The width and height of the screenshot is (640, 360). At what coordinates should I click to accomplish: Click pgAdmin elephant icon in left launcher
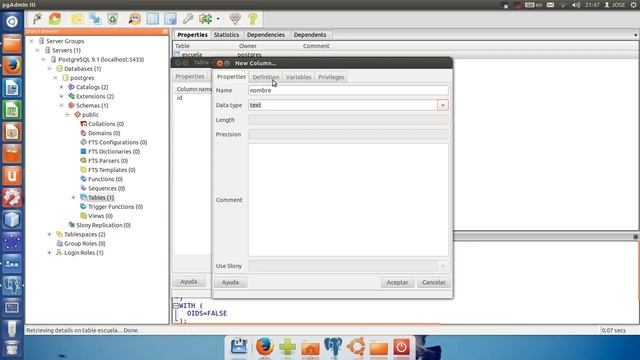pos(12,286)
